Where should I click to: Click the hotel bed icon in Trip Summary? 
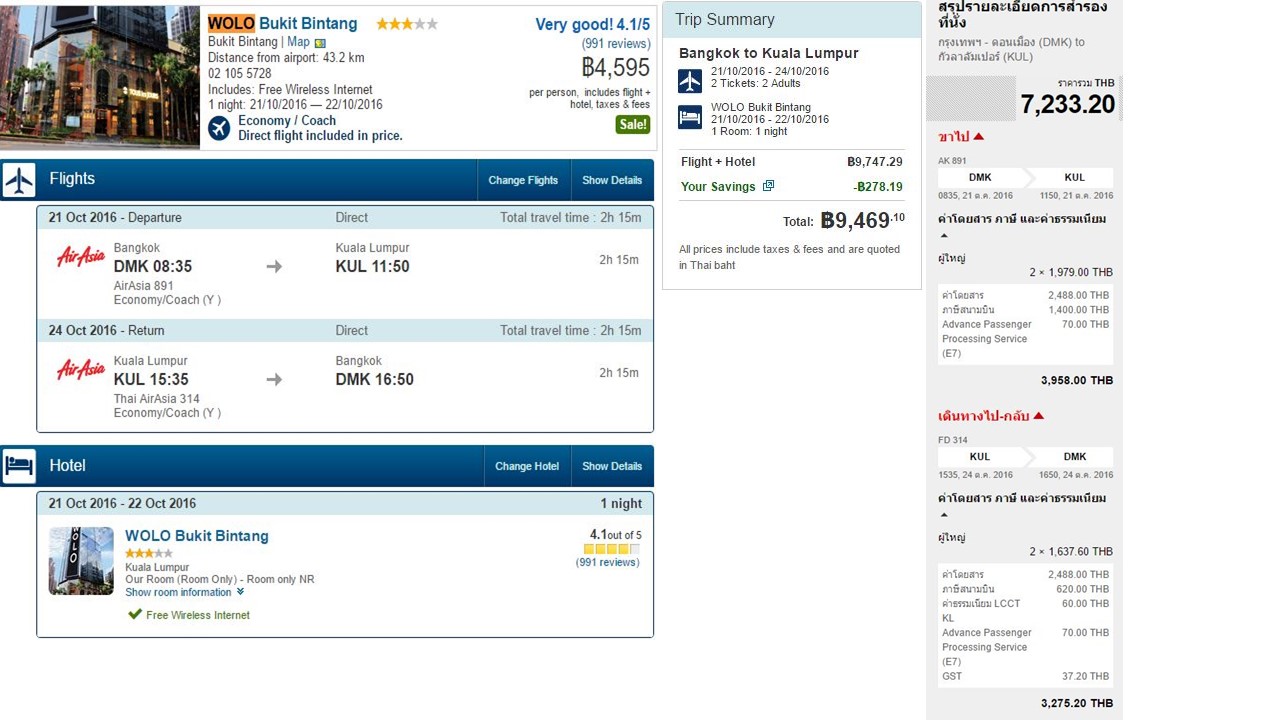[x=690, y=117]
